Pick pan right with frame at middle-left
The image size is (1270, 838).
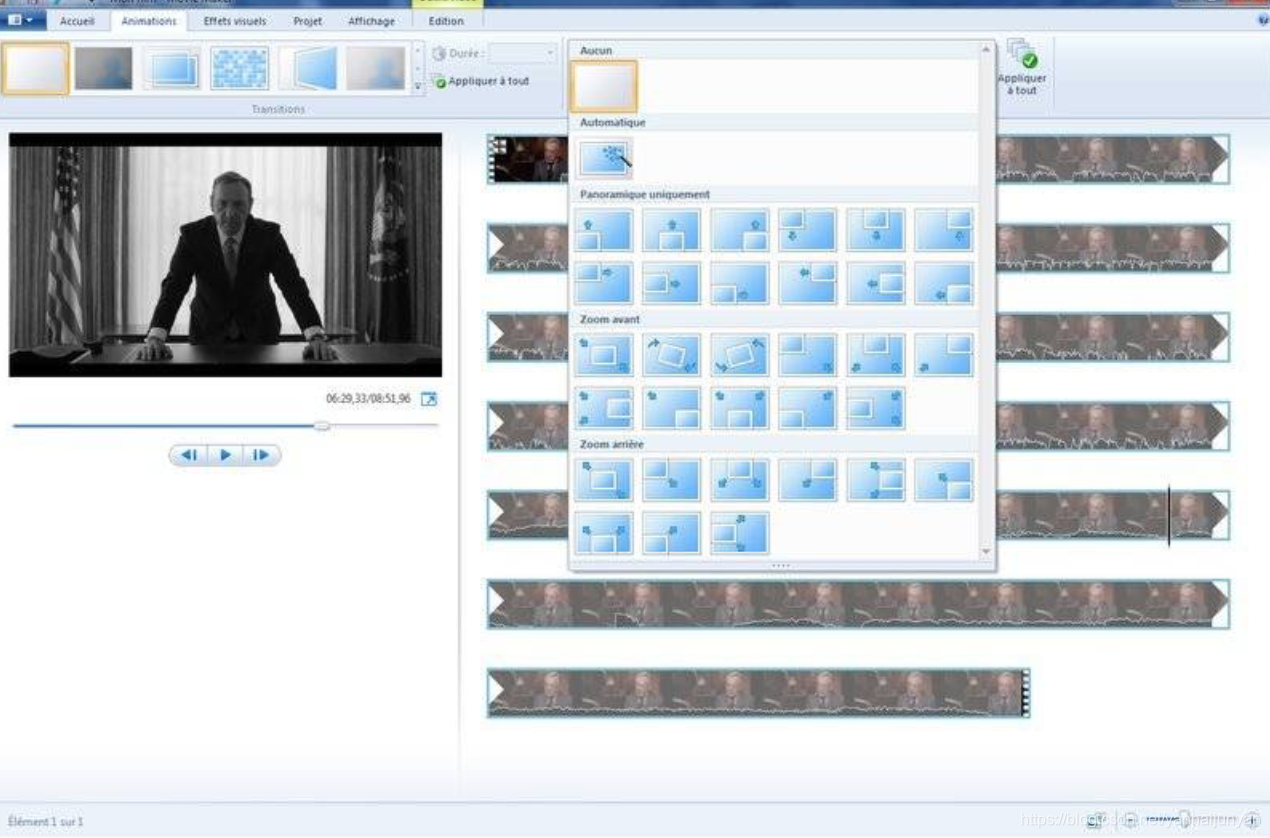(x=672, y=283)
